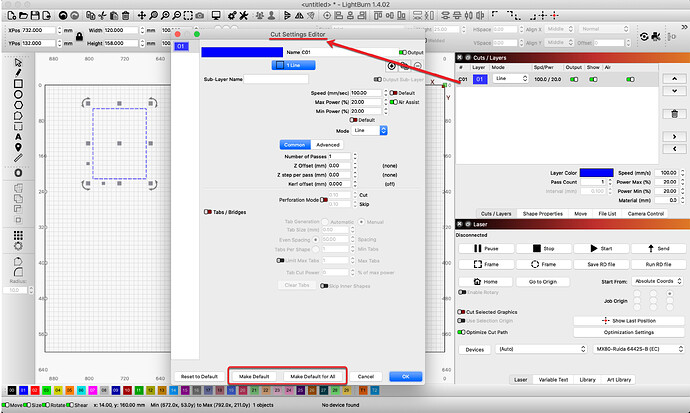
Task: Click the Paste clipboard icon
Action: 114,16
